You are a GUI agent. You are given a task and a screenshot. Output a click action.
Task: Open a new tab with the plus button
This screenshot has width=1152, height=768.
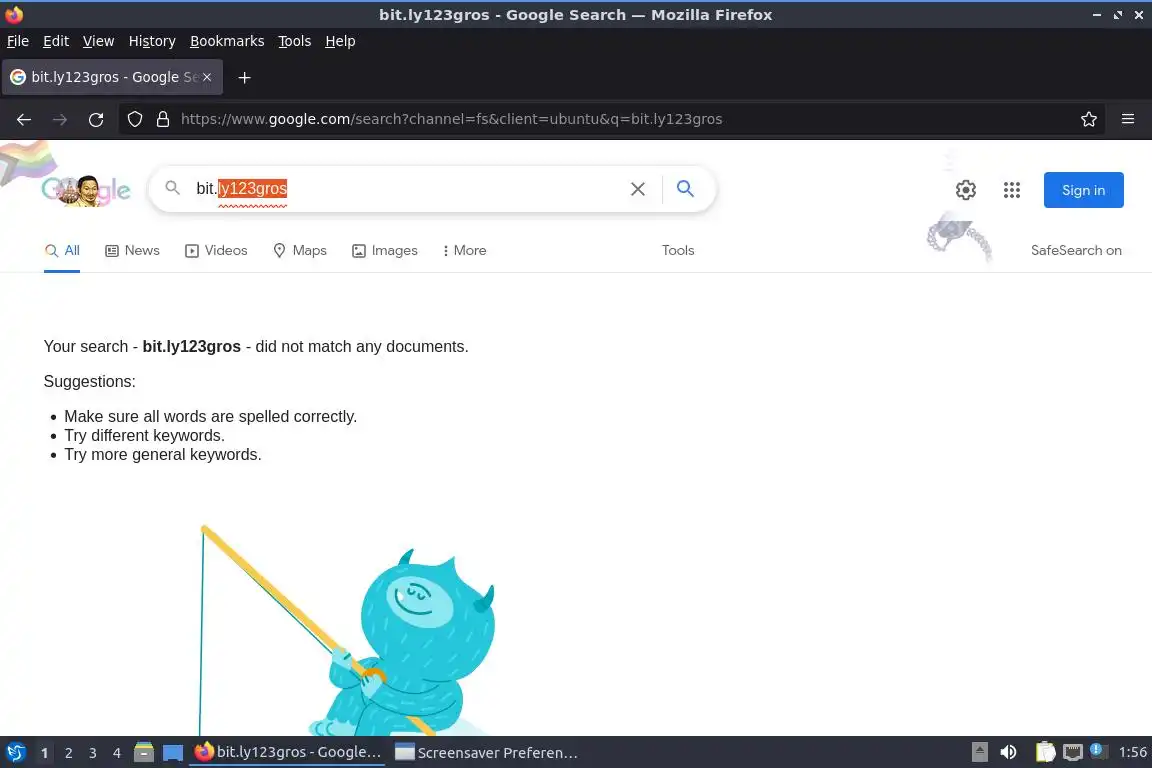coord(245,77)
